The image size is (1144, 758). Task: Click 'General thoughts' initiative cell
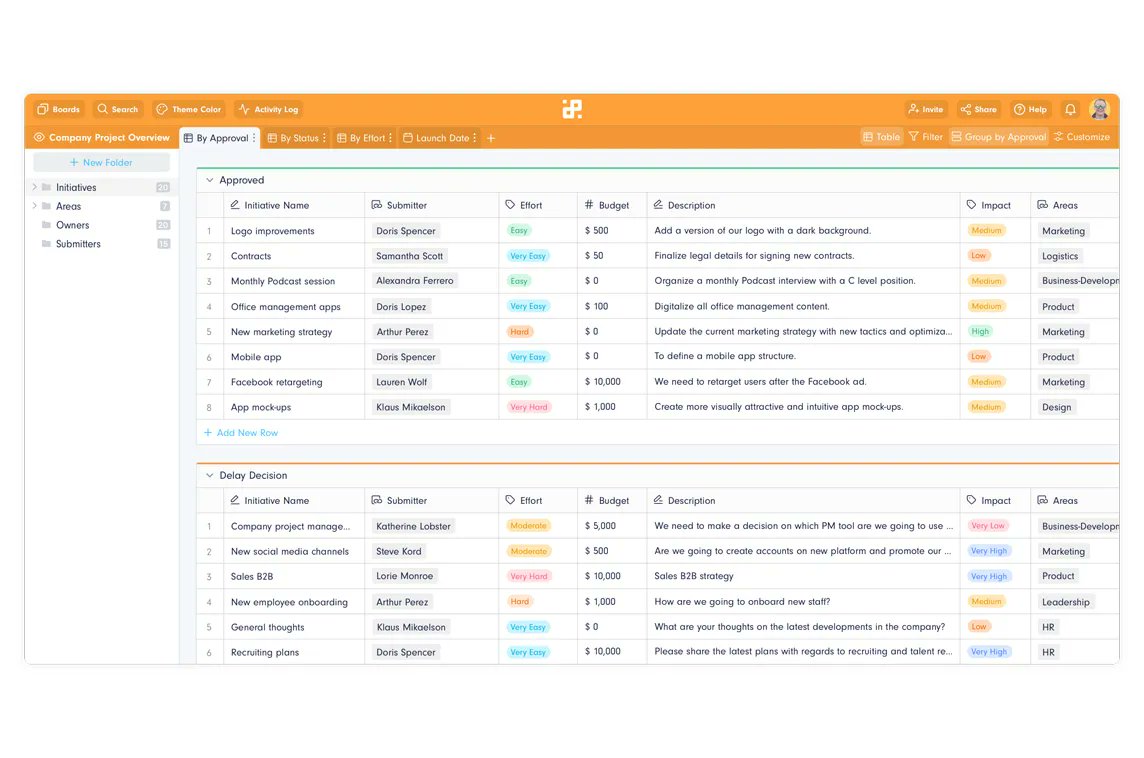pyautogui.click(x=294, y=627)
